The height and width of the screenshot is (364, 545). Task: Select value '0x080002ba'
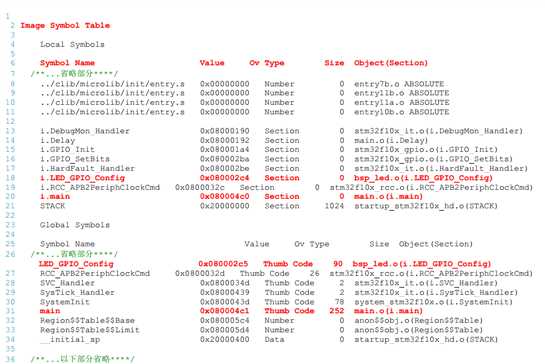[x=225, y=159]
